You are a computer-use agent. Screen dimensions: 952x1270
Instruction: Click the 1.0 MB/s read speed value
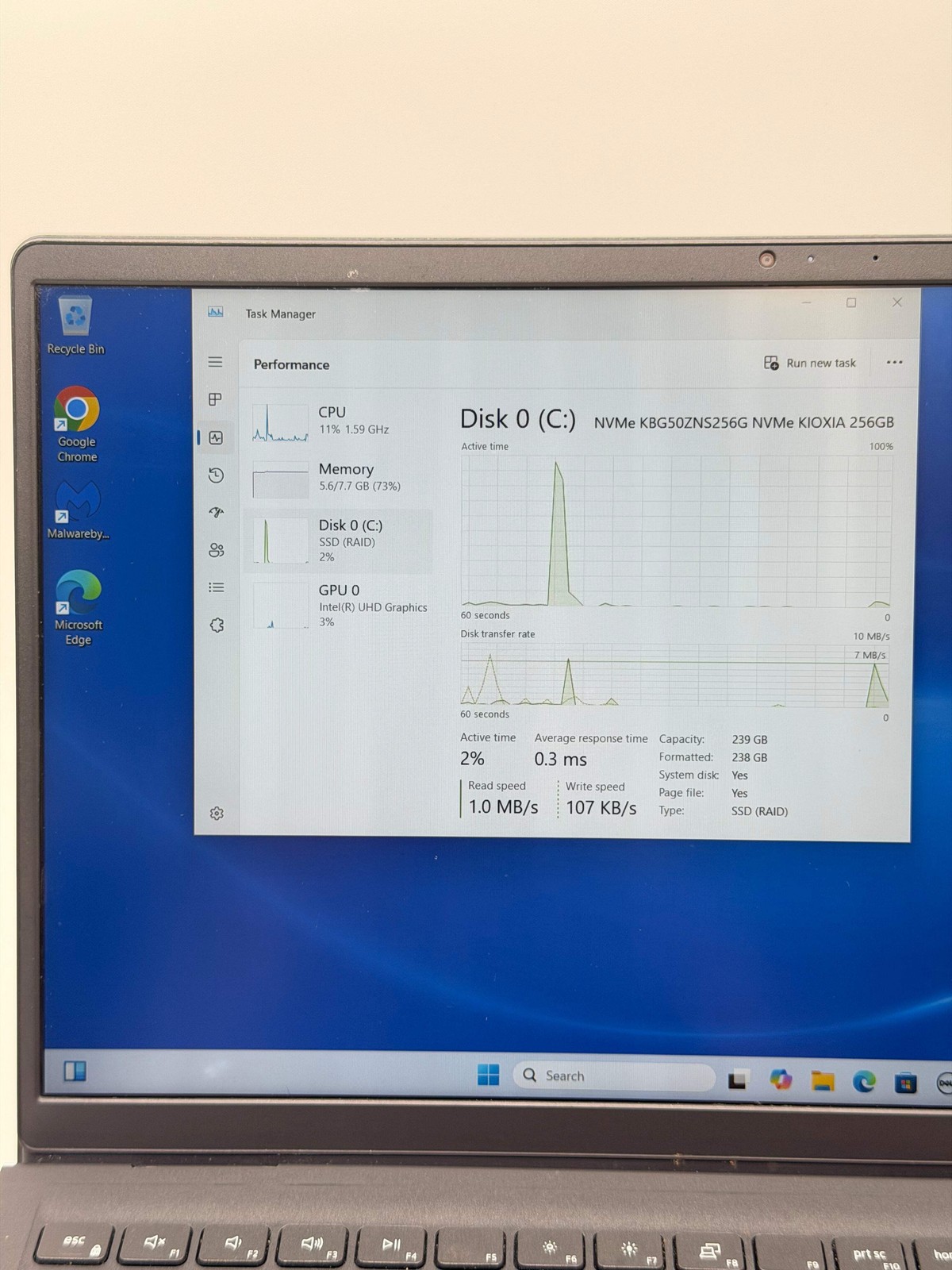tap(503, 807)
